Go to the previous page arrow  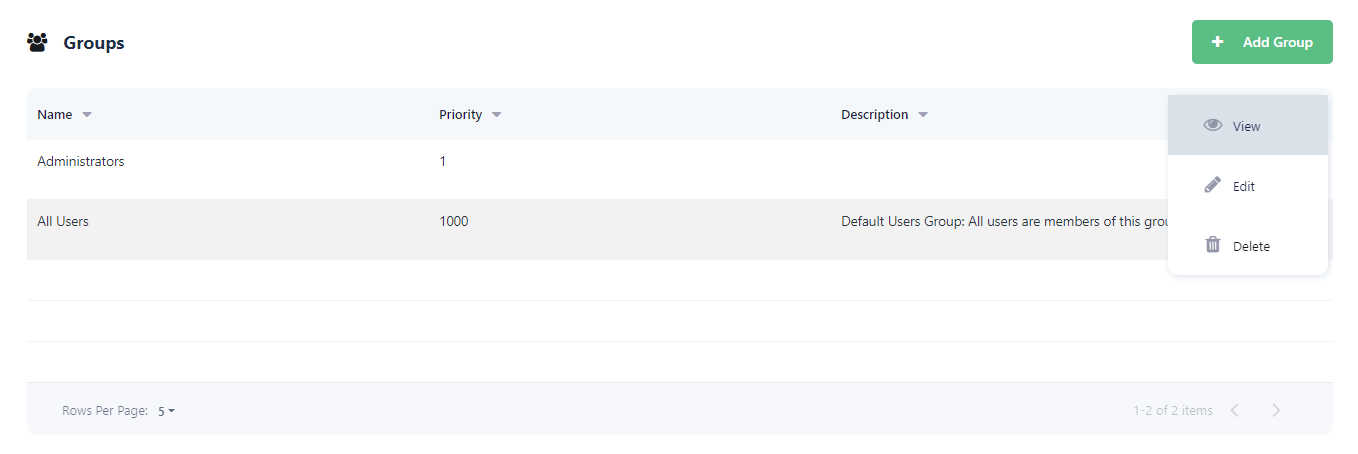pyautogui.click(x=1235, y=410)
